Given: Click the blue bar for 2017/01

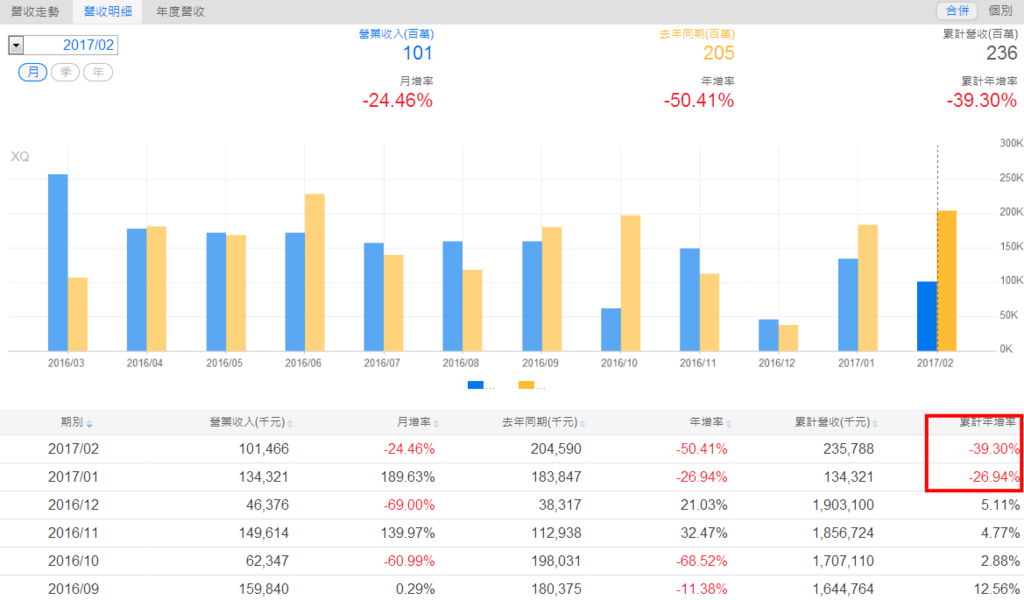Looking at the screenshot, I should (x=848, y=305).
